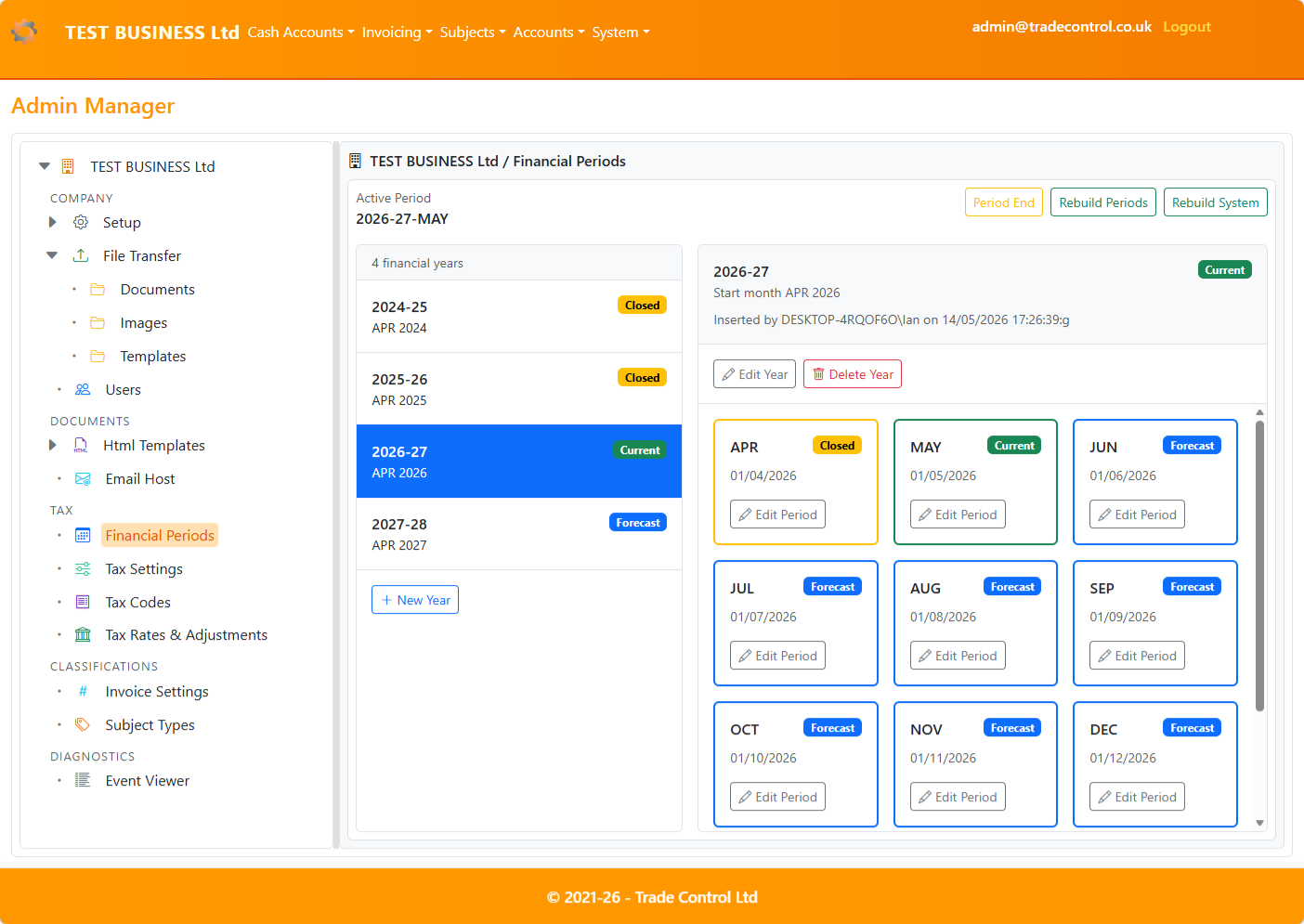Screen dimensions: 1304x924
Task: Expand the Html Templates tree node
Action: (52, 445)
